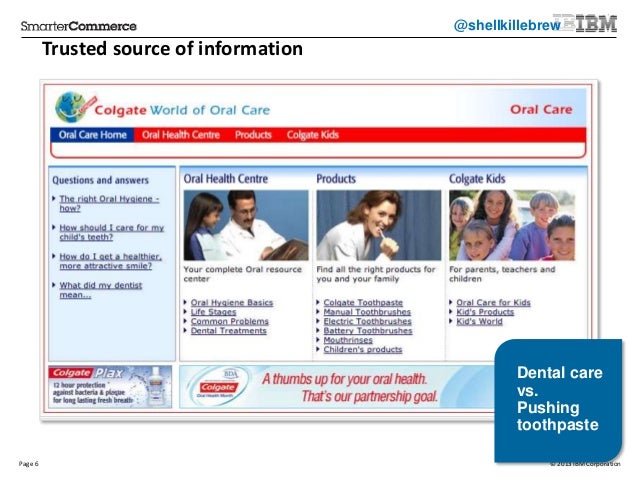638x479 pixels.
Task: Click the 'Oral Health Centre' column heading
Action: point(225,179)
